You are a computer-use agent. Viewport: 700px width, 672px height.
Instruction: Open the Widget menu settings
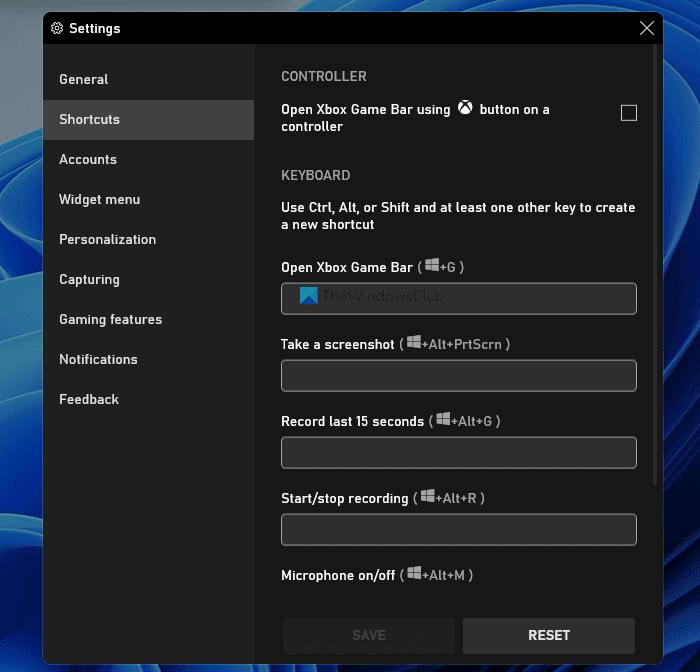pos(149,200)
